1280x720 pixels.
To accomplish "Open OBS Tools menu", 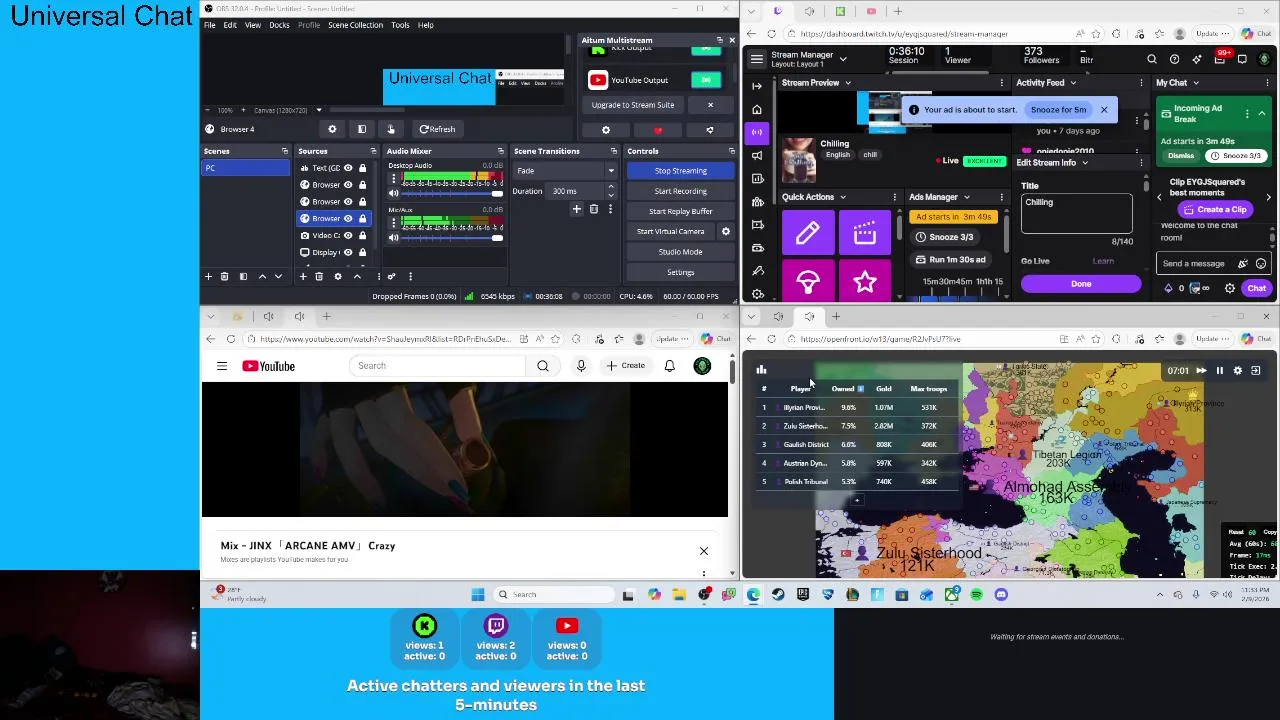I will [x=400, y=25].
